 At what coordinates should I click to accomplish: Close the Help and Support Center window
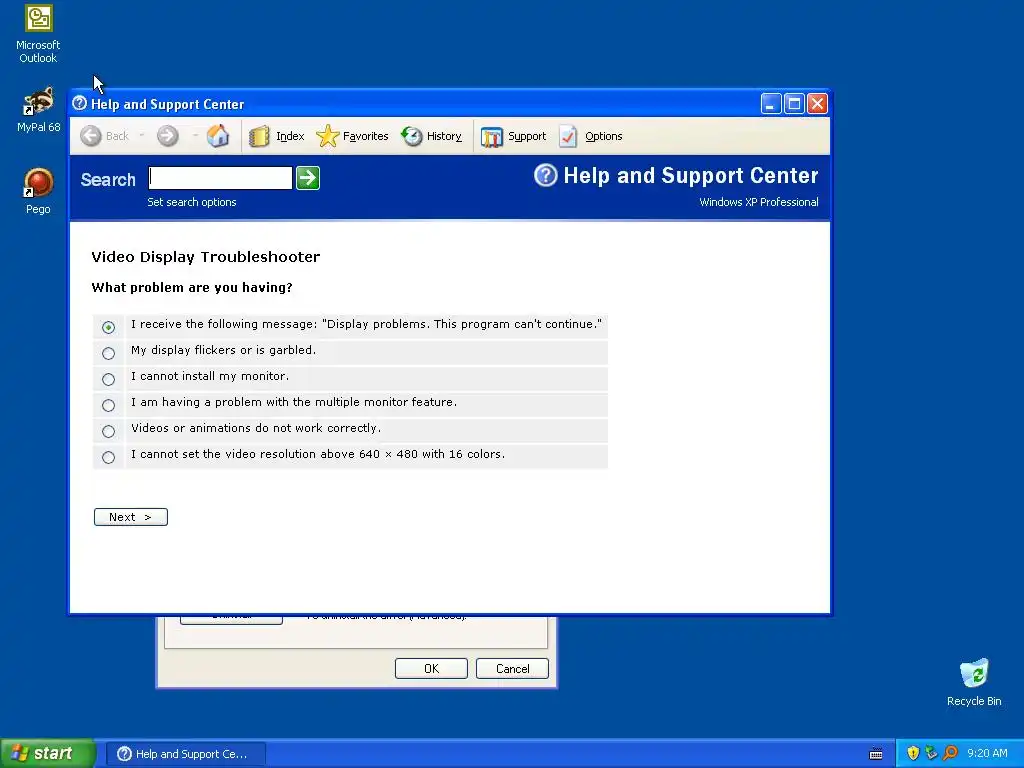817,104
